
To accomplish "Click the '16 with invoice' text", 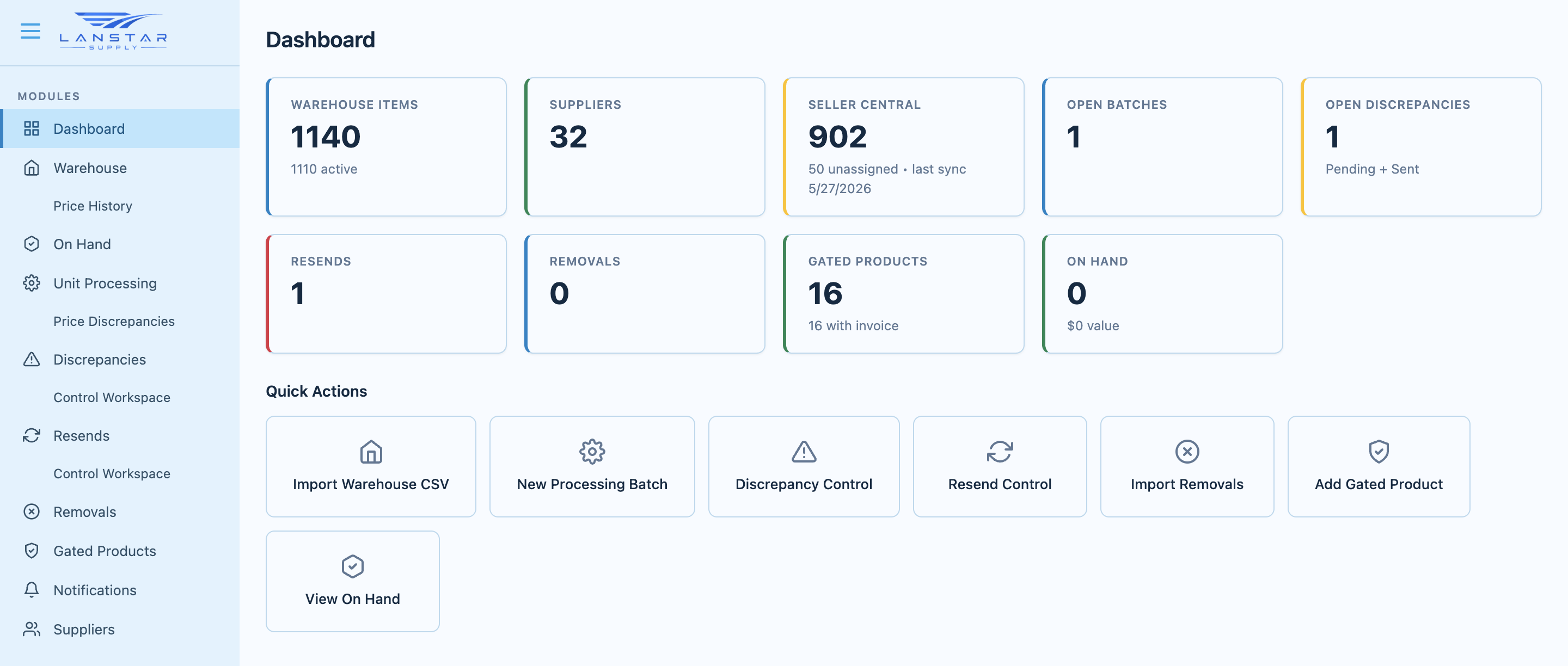I will [x=853, y=326].
